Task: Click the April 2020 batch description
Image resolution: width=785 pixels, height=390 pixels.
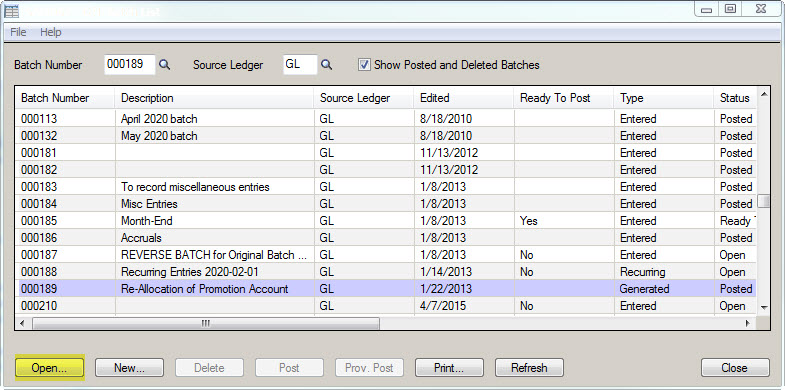Action: coord(159,119)
